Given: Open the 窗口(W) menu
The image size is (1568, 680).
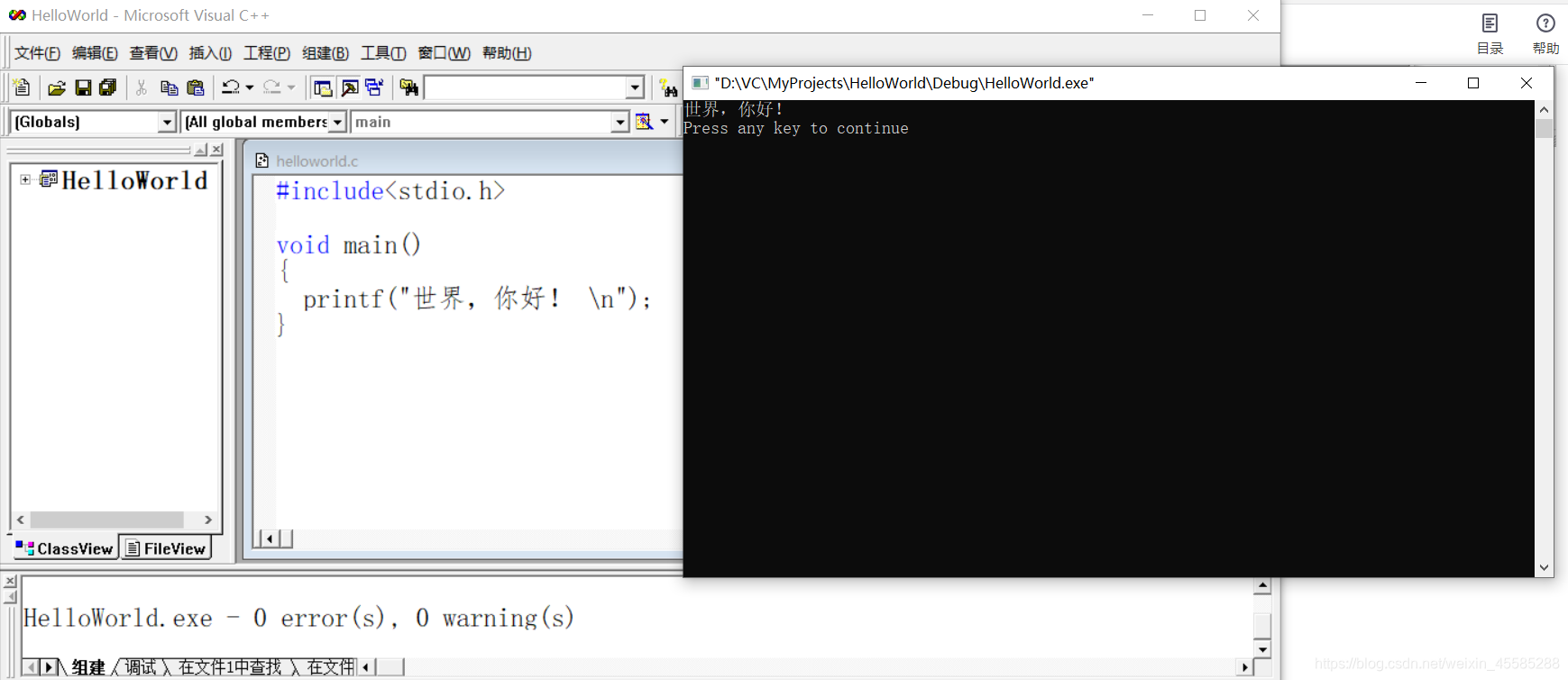Looking at the screenshot, I should click(444, 53).
